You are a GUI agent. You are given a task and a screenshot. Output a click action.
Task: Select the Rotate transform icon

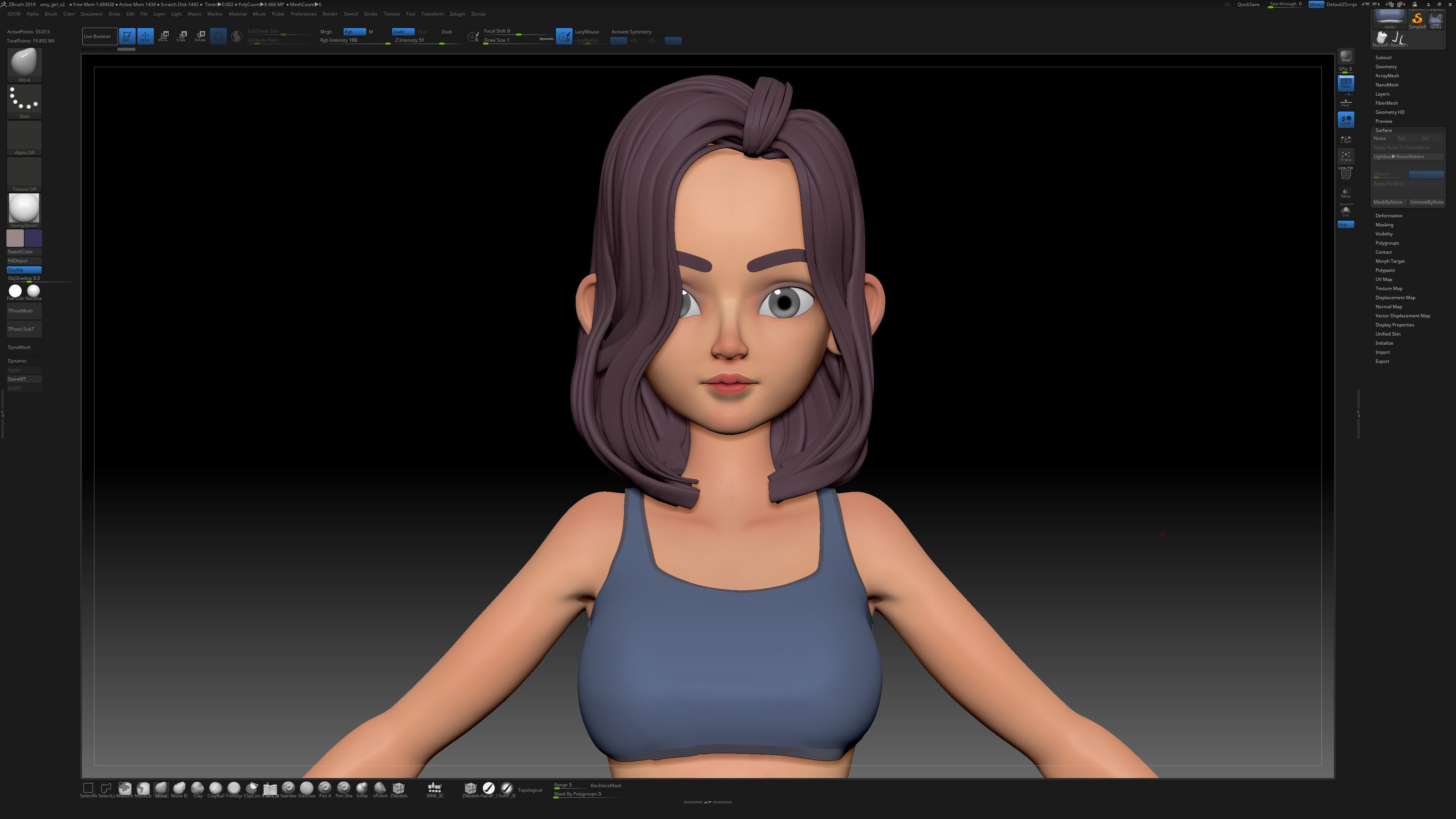pos(200,36)
